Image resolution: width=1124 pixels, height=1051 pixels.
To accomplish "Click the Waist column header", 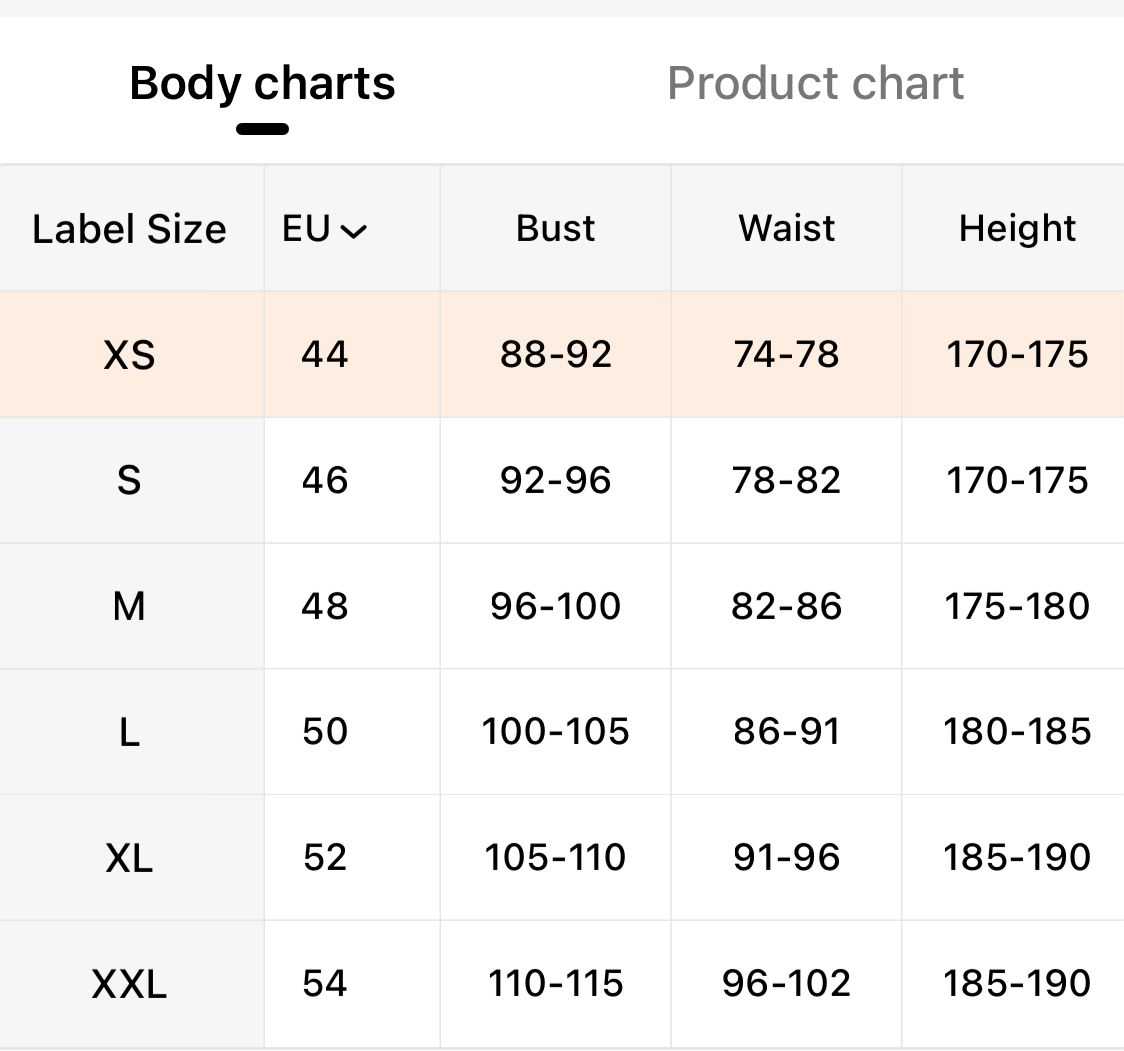I will click(x=787, y=229).
